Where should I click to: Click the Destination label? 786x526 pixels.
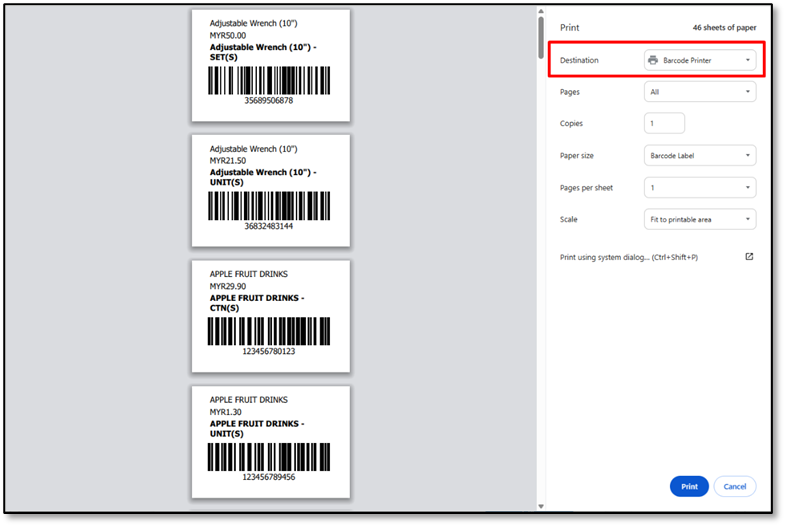579,60
